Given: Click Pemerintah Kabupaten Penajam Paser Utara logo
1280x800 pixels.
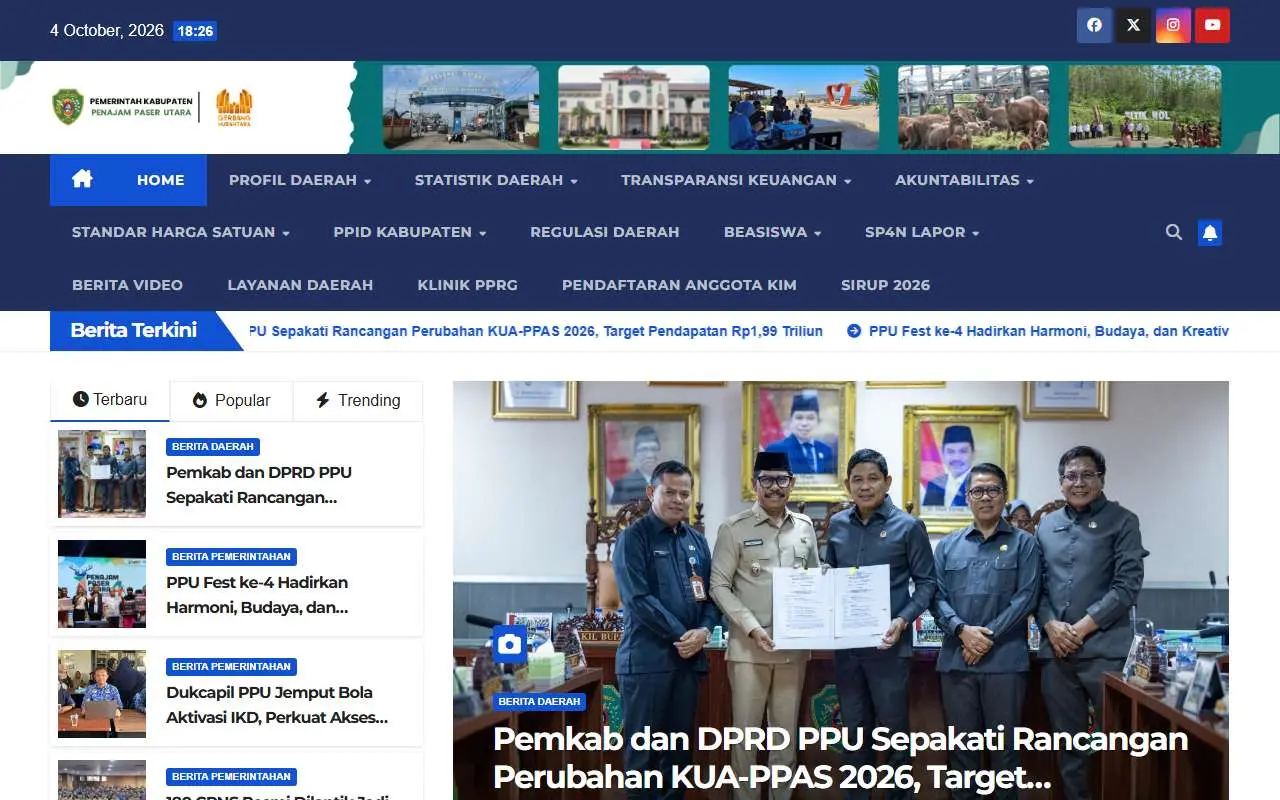Looking at the screenshot, I should [x=122, y=107].
